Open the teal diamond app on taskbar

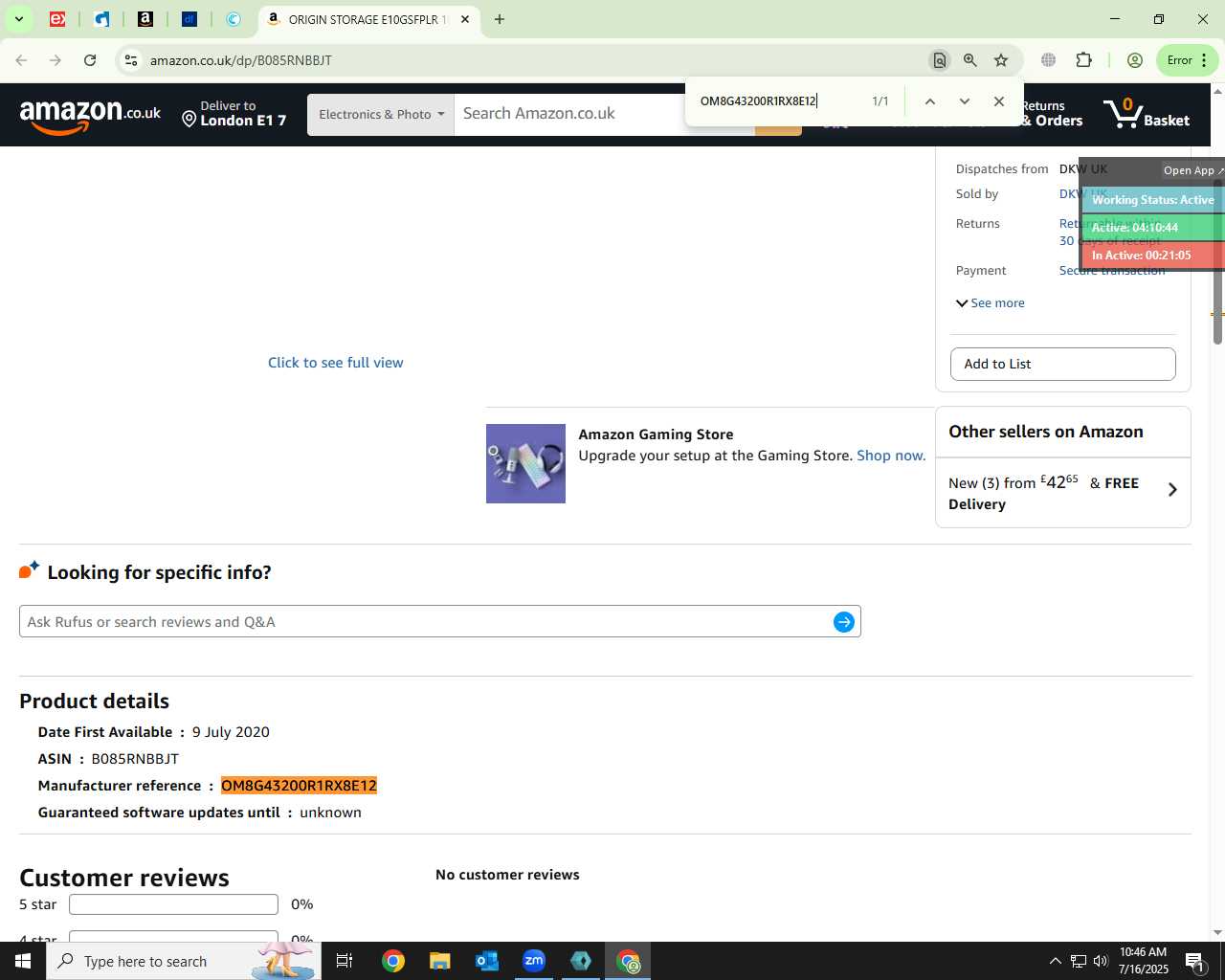pos(581,961)
